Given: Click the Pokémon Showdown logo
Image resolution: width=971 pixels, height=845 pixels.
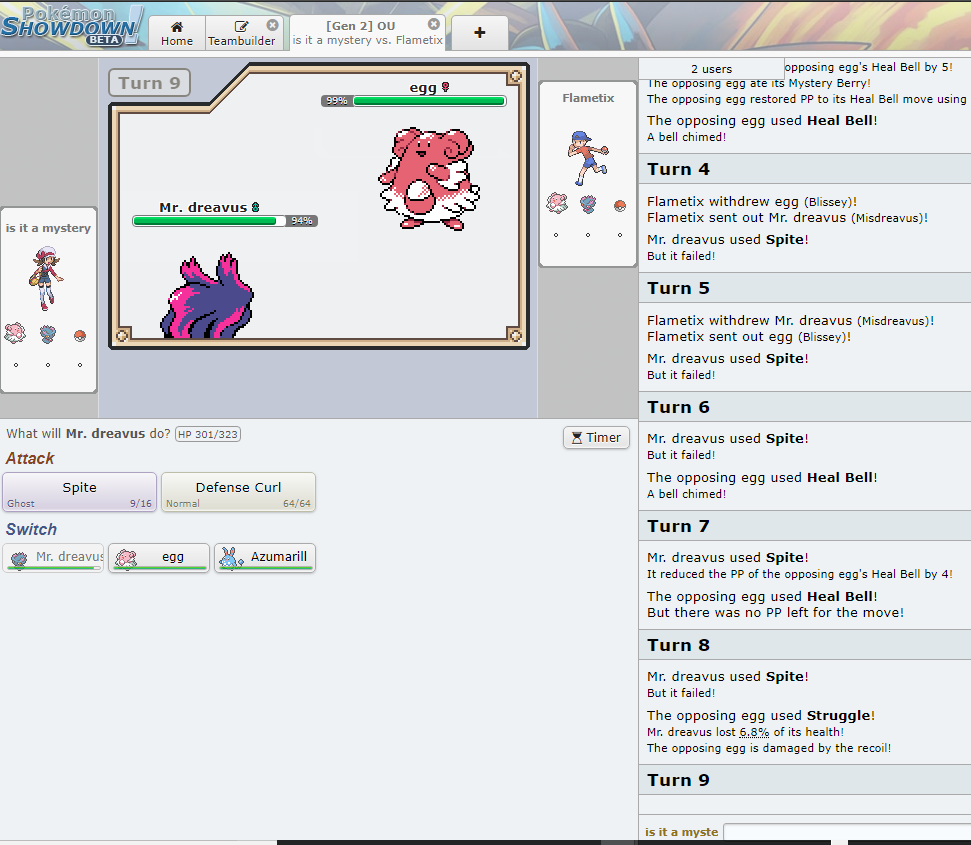Looking at the screenshot, I should [x=72, y=26].
